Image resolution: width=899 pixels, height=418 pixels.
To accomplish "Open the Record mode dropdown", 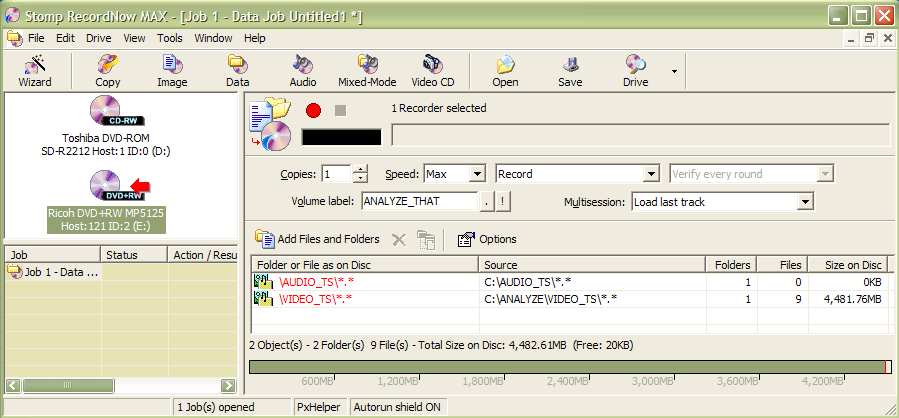I will 650,174.
